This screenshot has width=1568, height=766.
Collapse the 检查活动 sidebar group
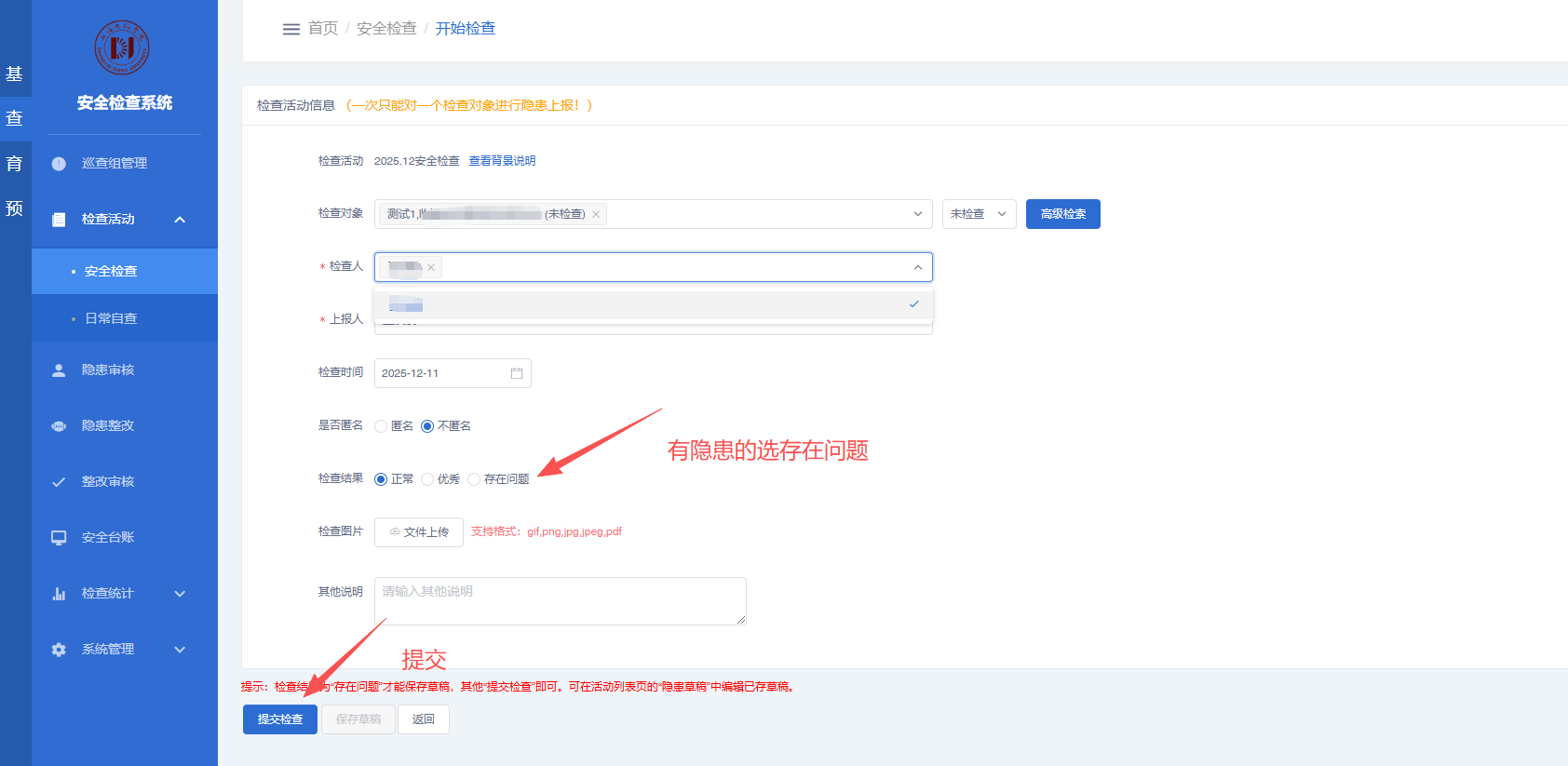pyautogui.click(x=180, y=220)
